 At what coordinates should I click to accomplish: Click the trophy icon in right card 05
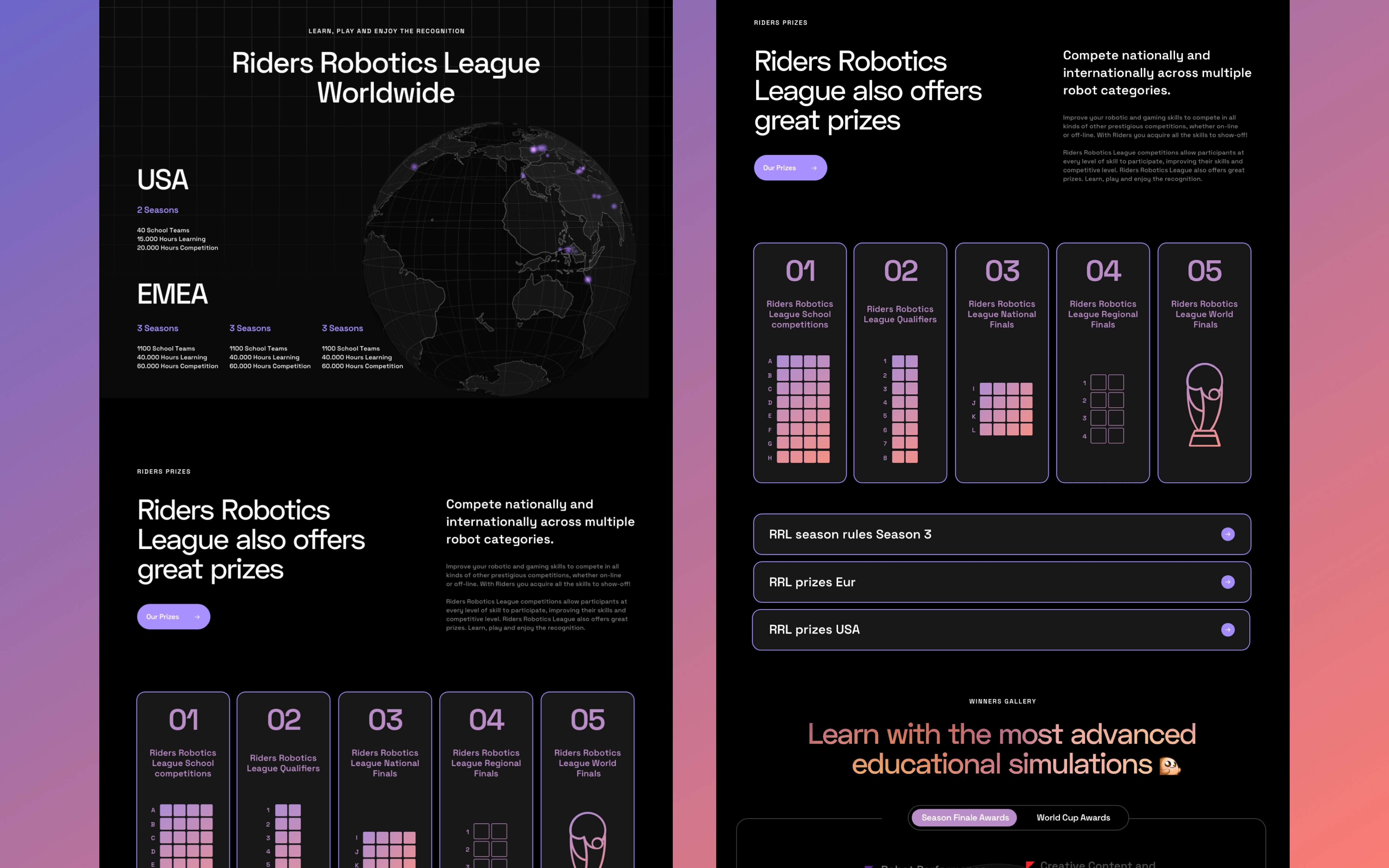(x=1204, y=405)
